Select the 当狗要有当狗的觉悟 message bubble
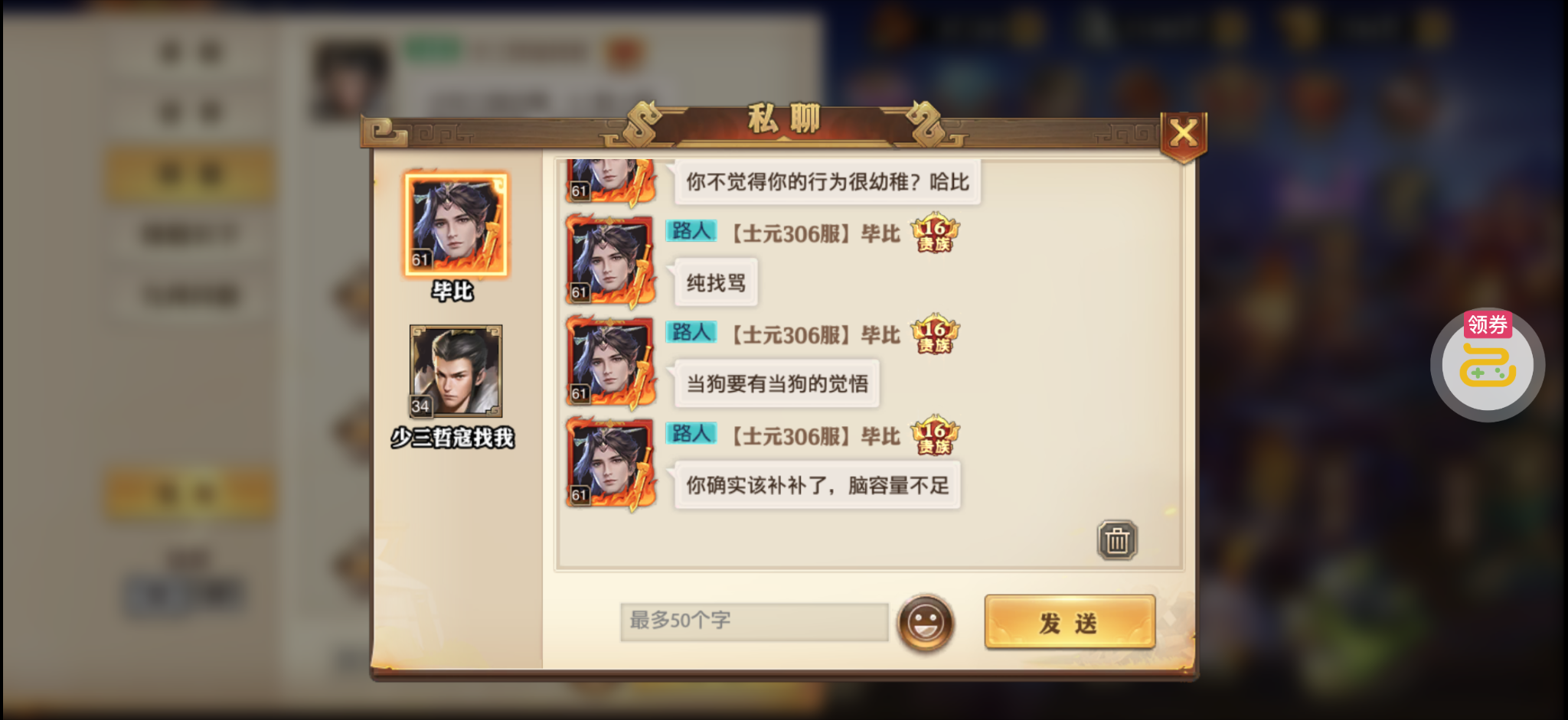Image resolution: width=1568 pixels, height=720 pixels. 776,383
